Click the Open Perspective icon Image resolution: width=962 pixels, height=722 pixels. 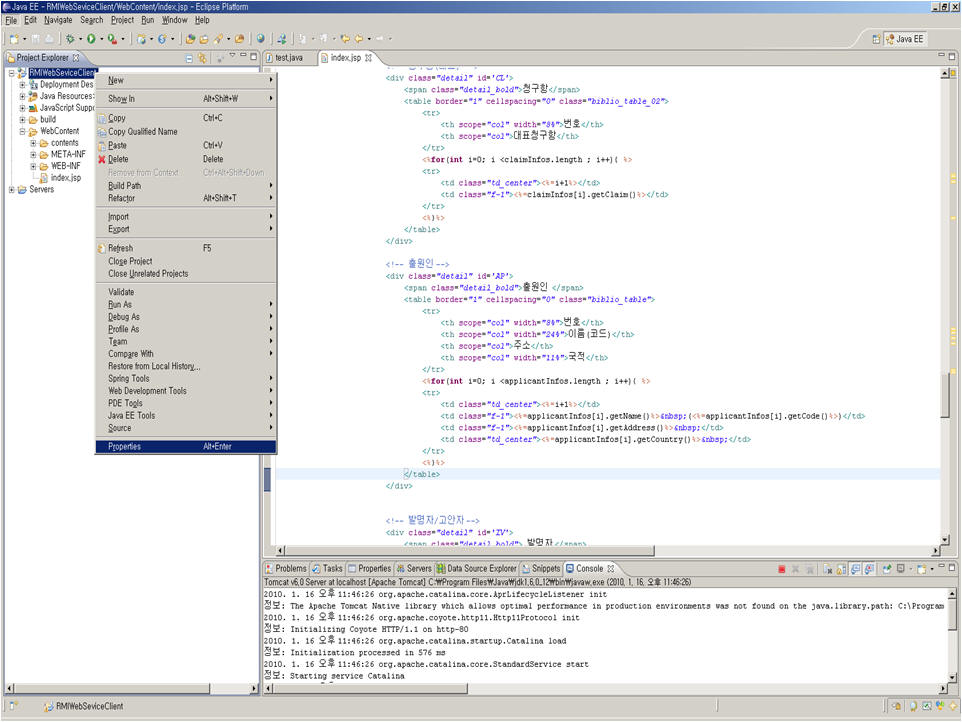pyautogui.click(x=877, y=39)
